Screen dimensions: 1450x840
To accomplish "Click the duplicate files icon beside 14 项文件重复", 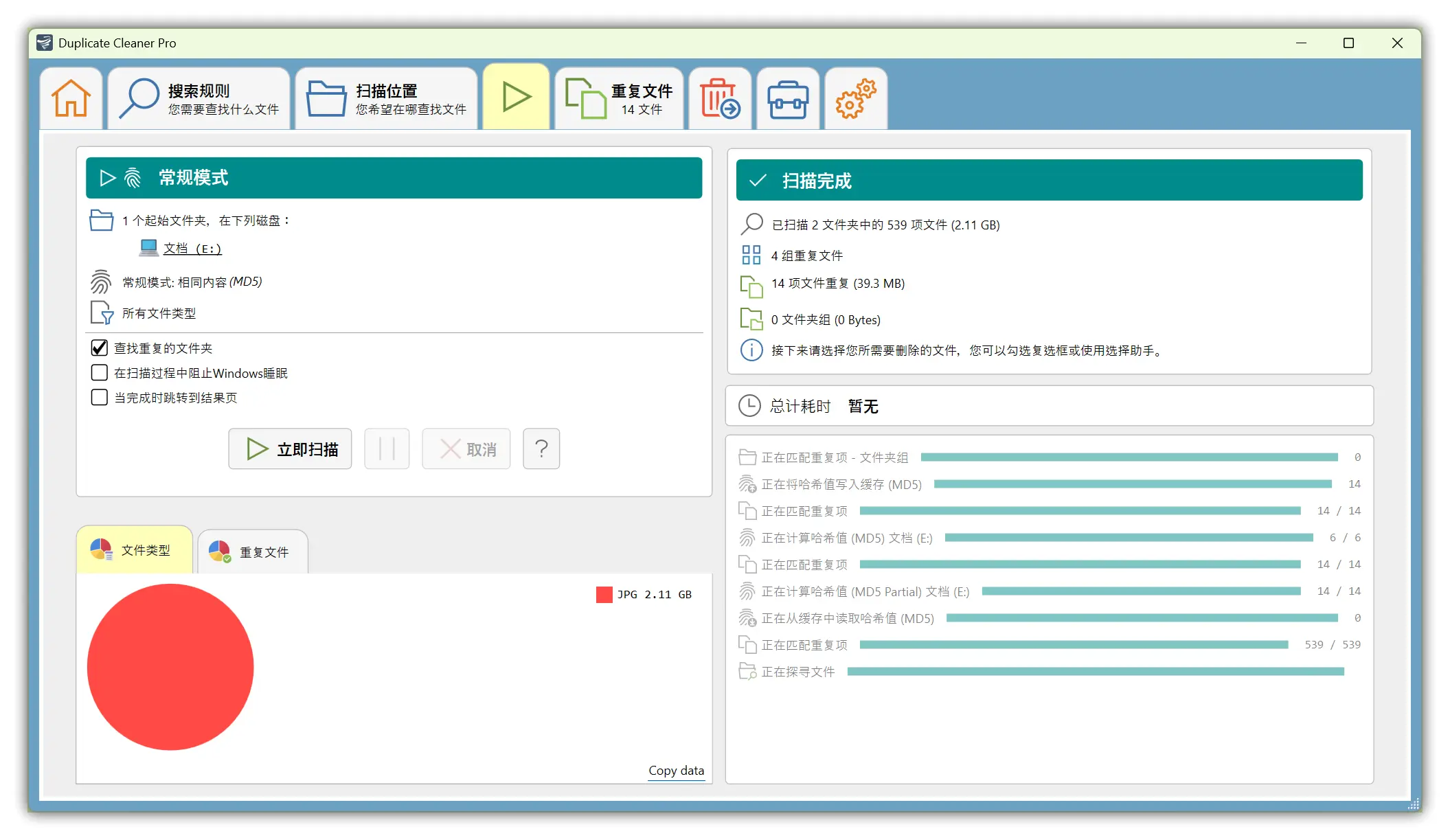I will click(x=751, y=286).
